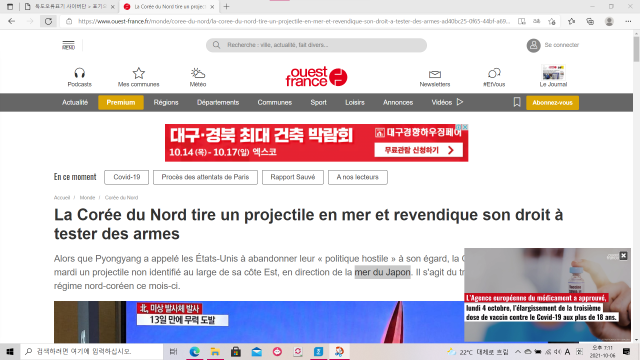Click the Rapport Sauvé topic button

coord(293,177)
